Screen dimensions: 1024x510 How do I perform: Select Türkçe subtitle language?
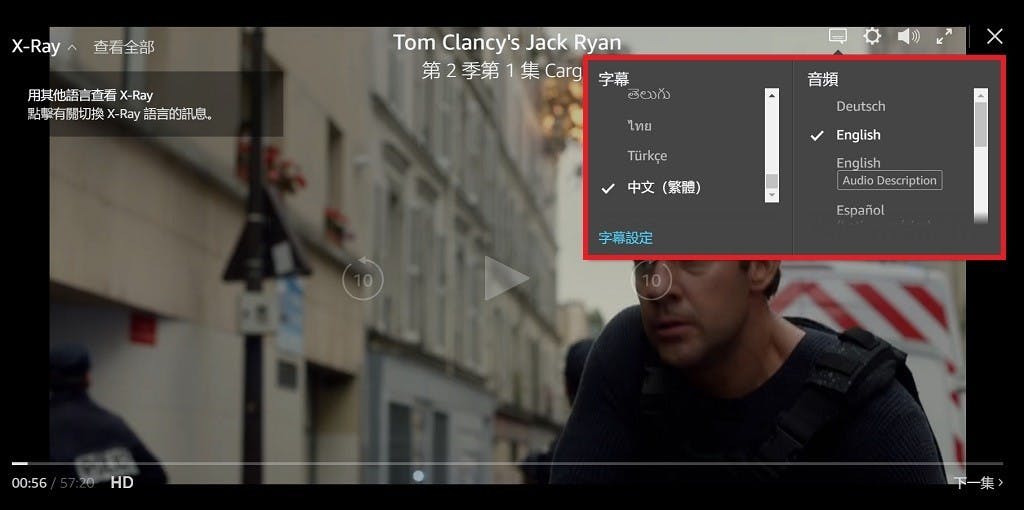pos(647,156)
